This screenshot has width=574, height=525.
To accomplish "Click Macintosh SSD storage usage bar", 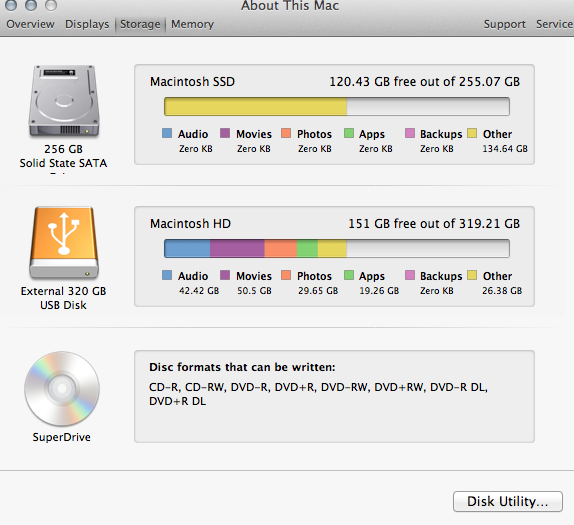I will coord(337,107).
